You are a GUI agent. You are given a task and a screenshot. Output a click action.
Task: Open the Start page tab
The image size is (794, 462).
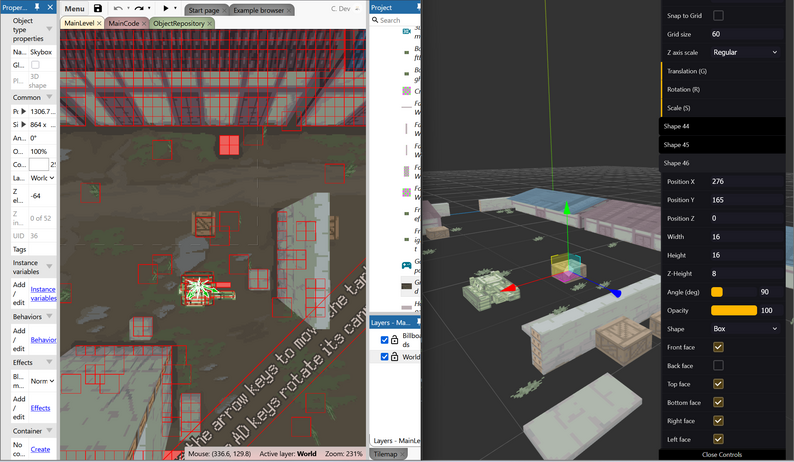tap(204, 10)
